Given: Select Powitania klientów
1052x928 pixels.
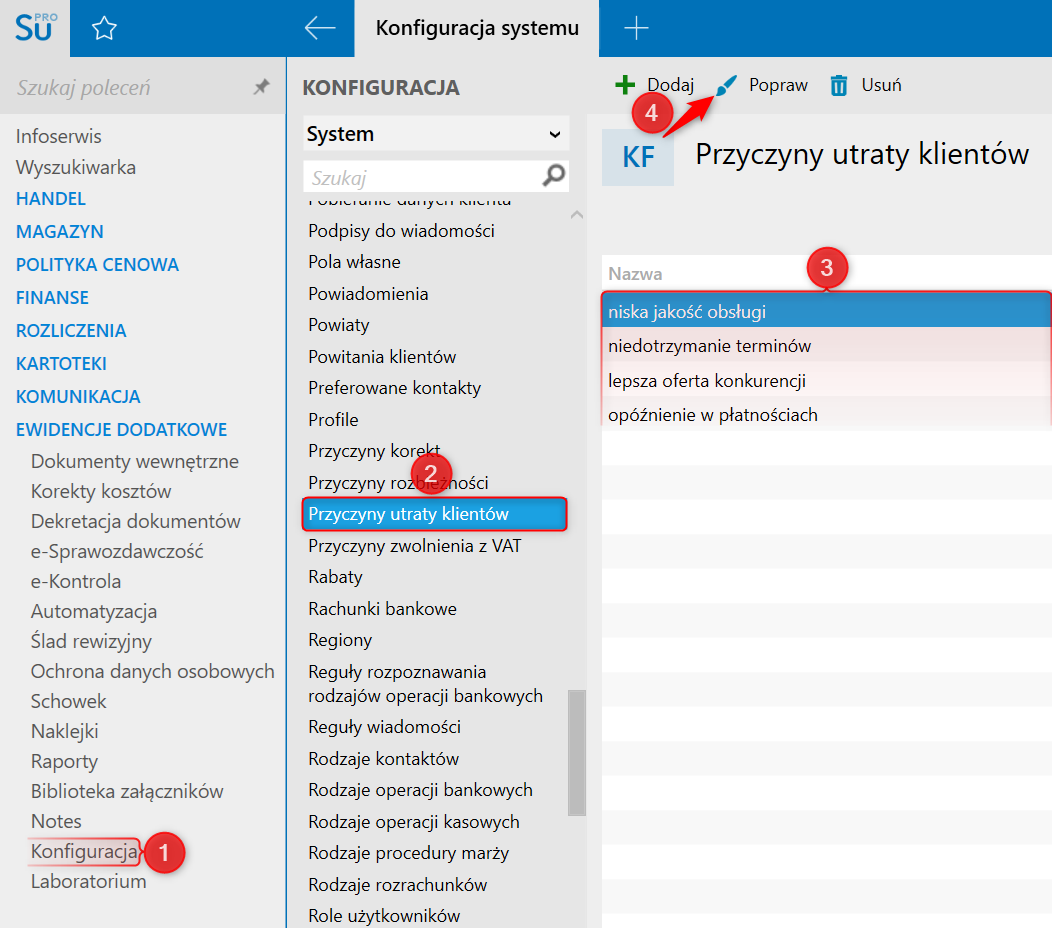Looking at the screenshot, I should (382, 357).
